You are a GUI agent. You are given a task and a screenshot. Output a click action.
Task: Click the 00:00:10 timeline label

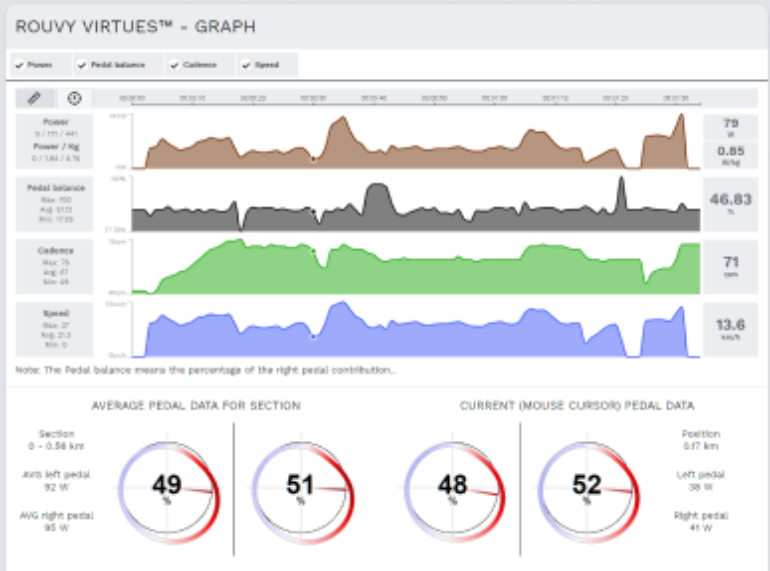pos(192,98)
